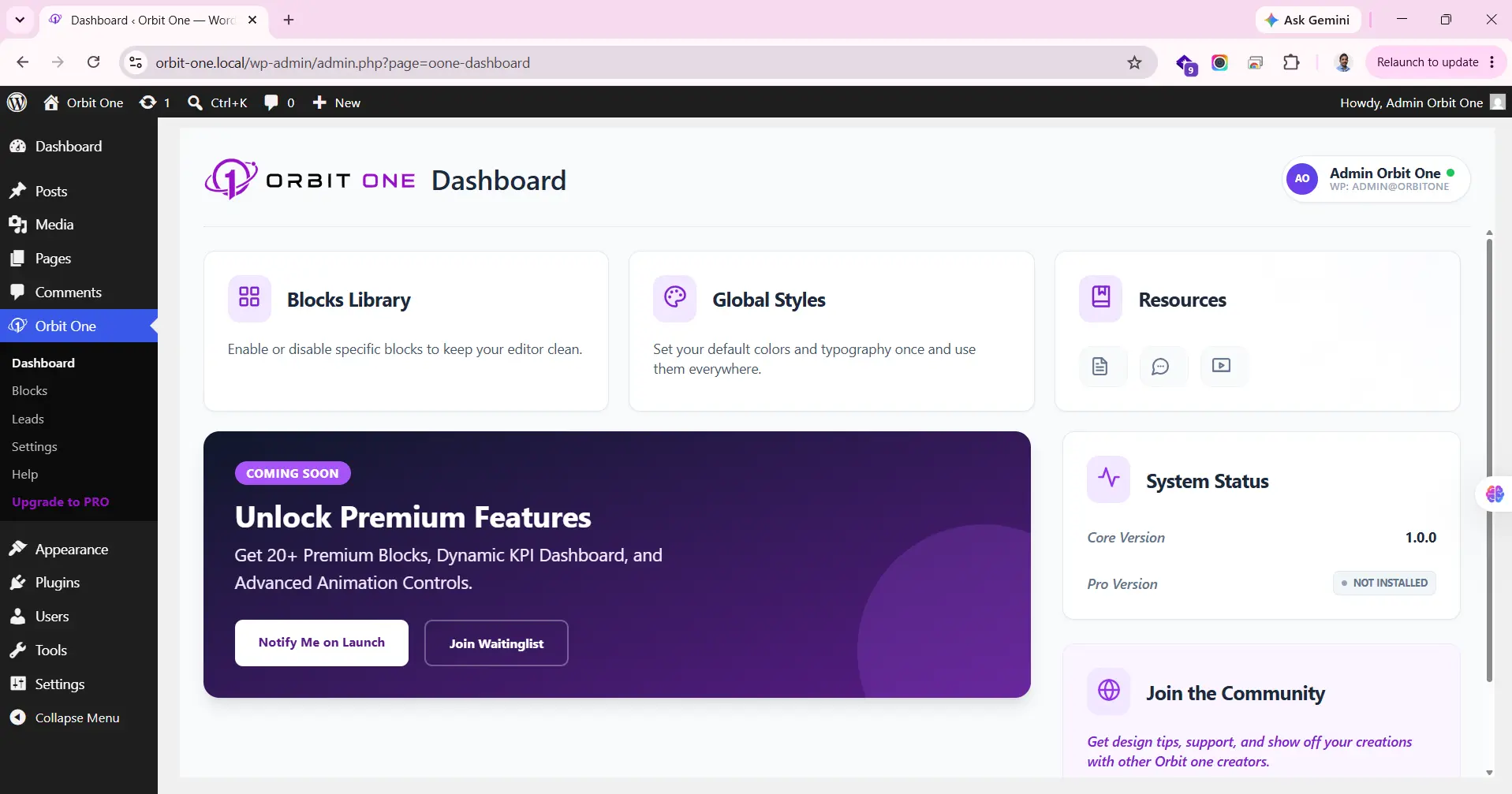
Task: Click Ask Gemini button
Action: 1308,20
